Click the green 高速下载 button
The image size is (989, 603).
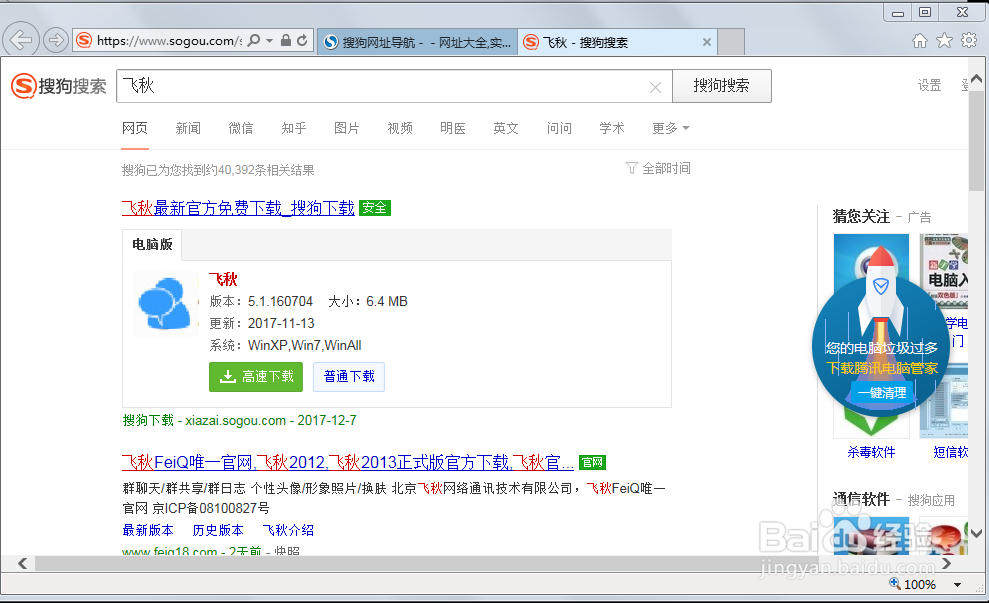[256, 377]
